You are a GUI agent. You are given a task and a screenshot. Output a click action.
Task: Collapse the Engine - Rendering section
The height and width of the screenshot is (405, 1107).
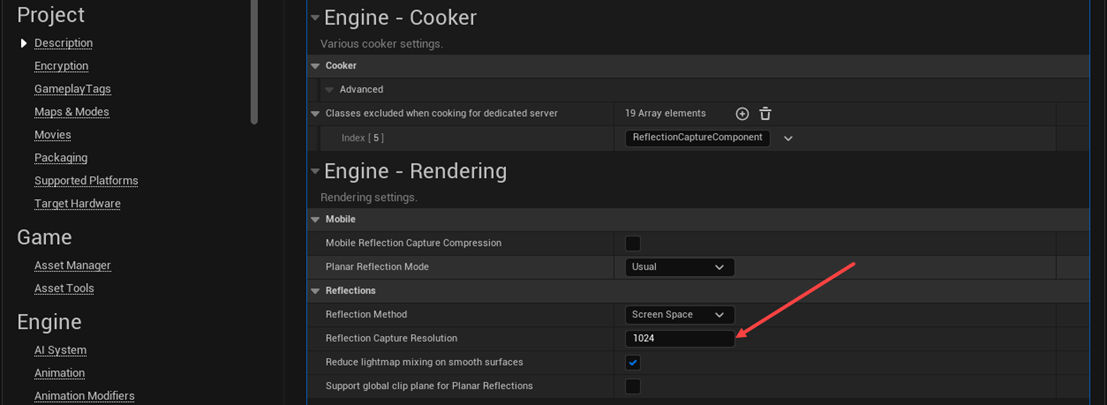315,171
